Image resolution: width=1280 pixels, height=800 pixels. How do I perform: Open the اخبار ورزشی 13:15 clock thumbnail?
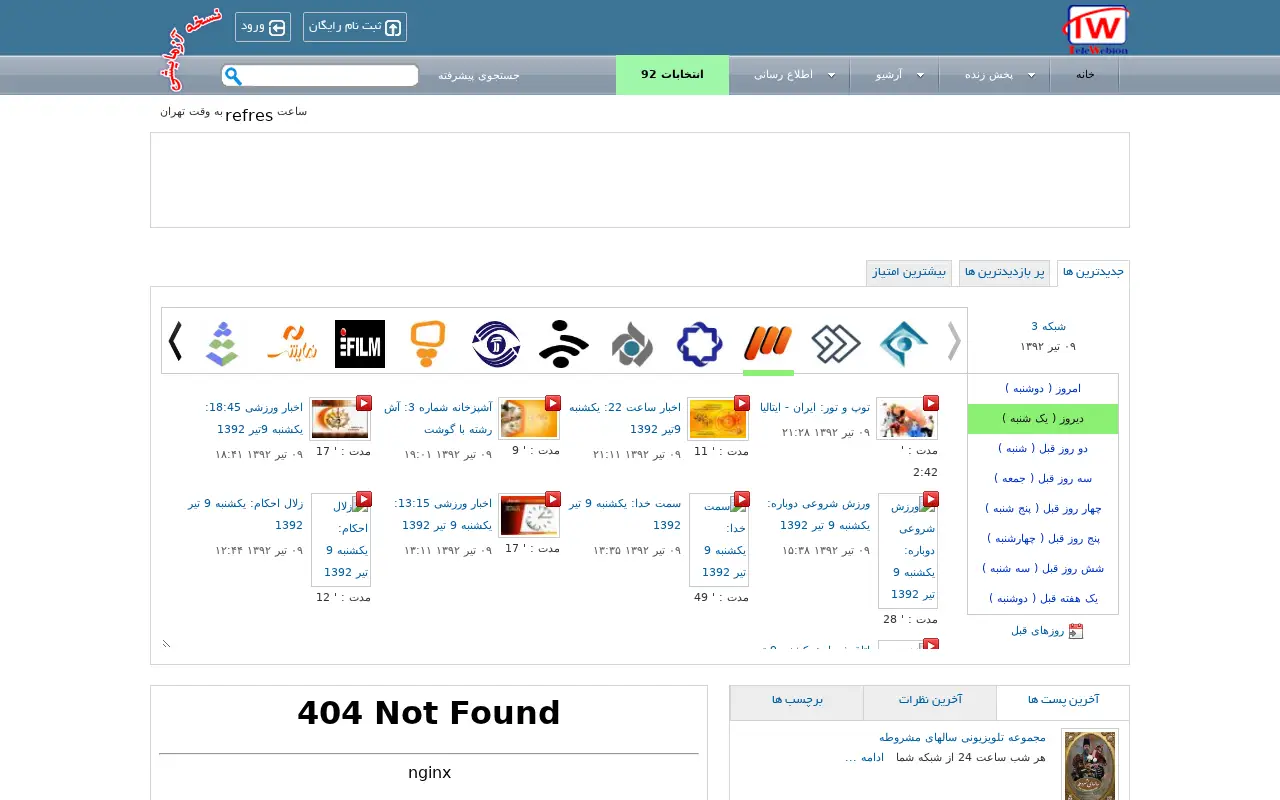(529, 514)
